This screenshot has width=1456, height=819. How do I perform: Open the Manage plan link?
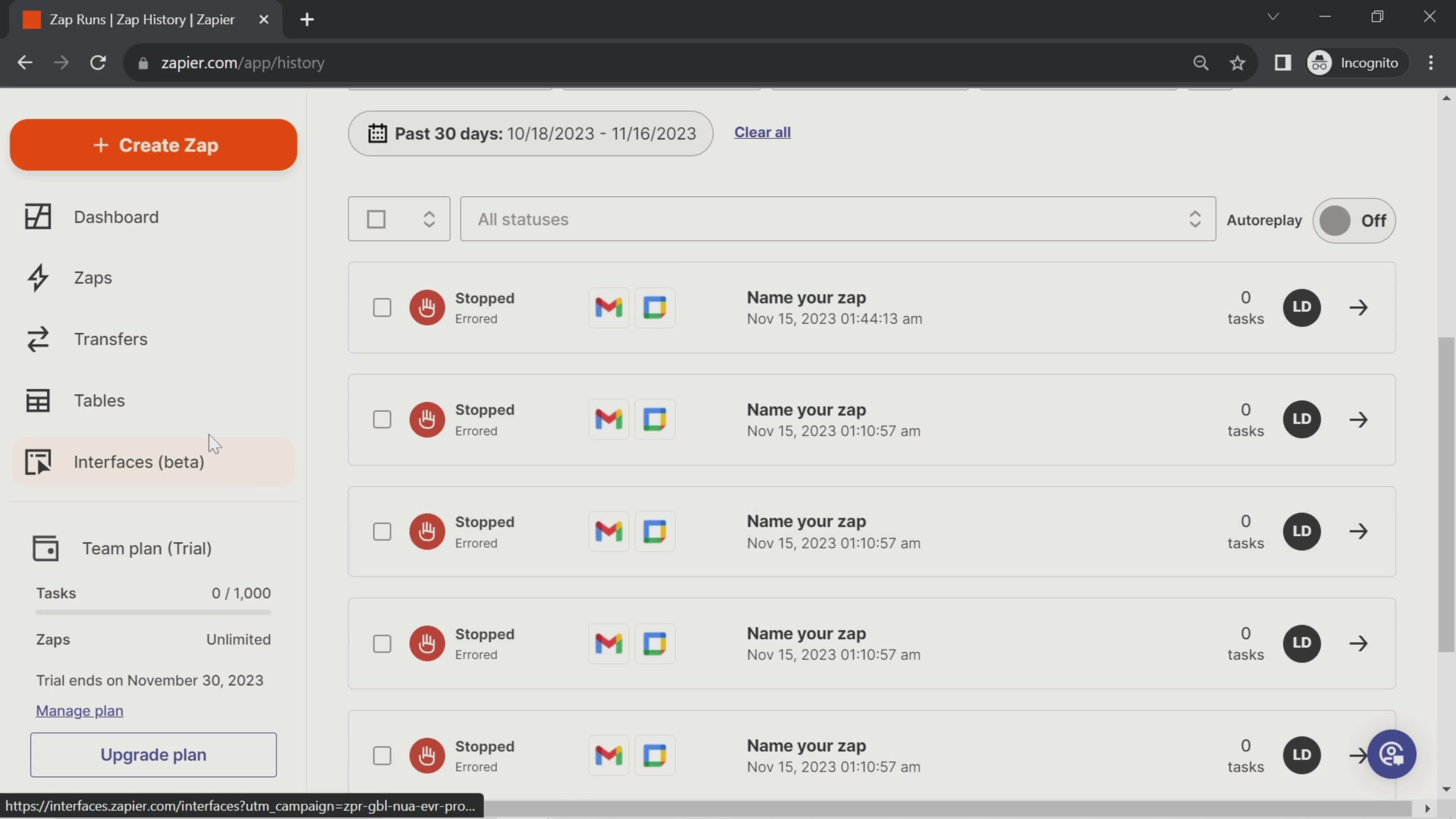80,711
